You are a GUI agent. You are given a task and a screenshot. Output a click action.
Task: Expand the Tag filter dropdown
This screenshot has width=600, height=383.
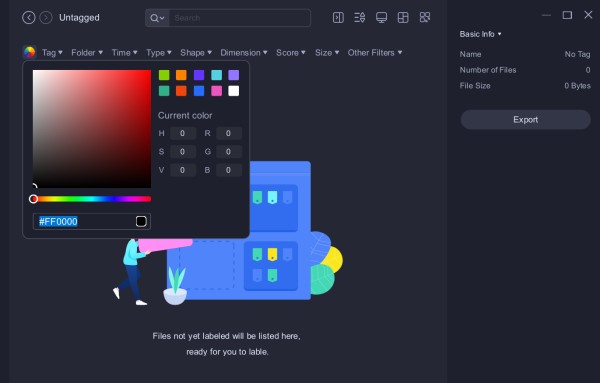coord(52,52)
